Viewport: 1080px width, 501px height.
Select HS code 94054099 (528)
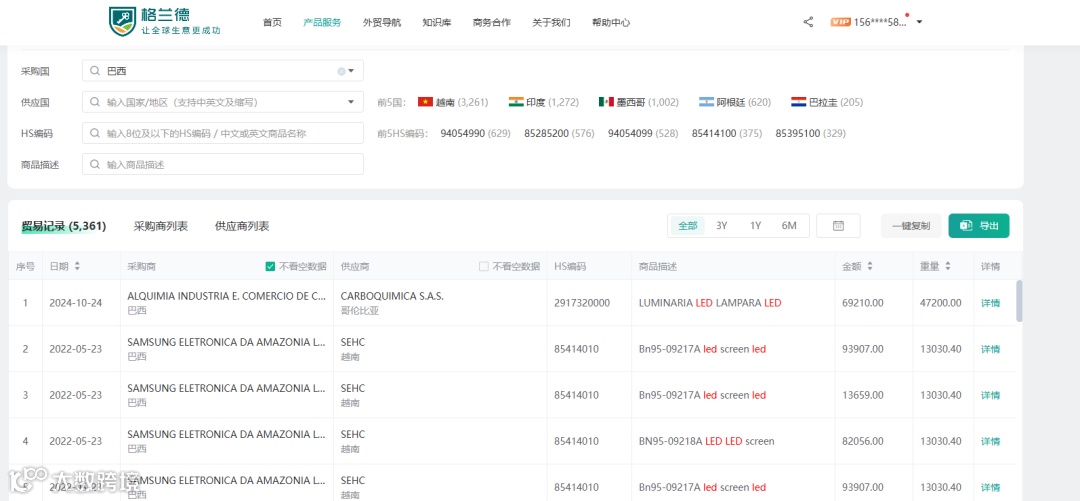[643, 133]
